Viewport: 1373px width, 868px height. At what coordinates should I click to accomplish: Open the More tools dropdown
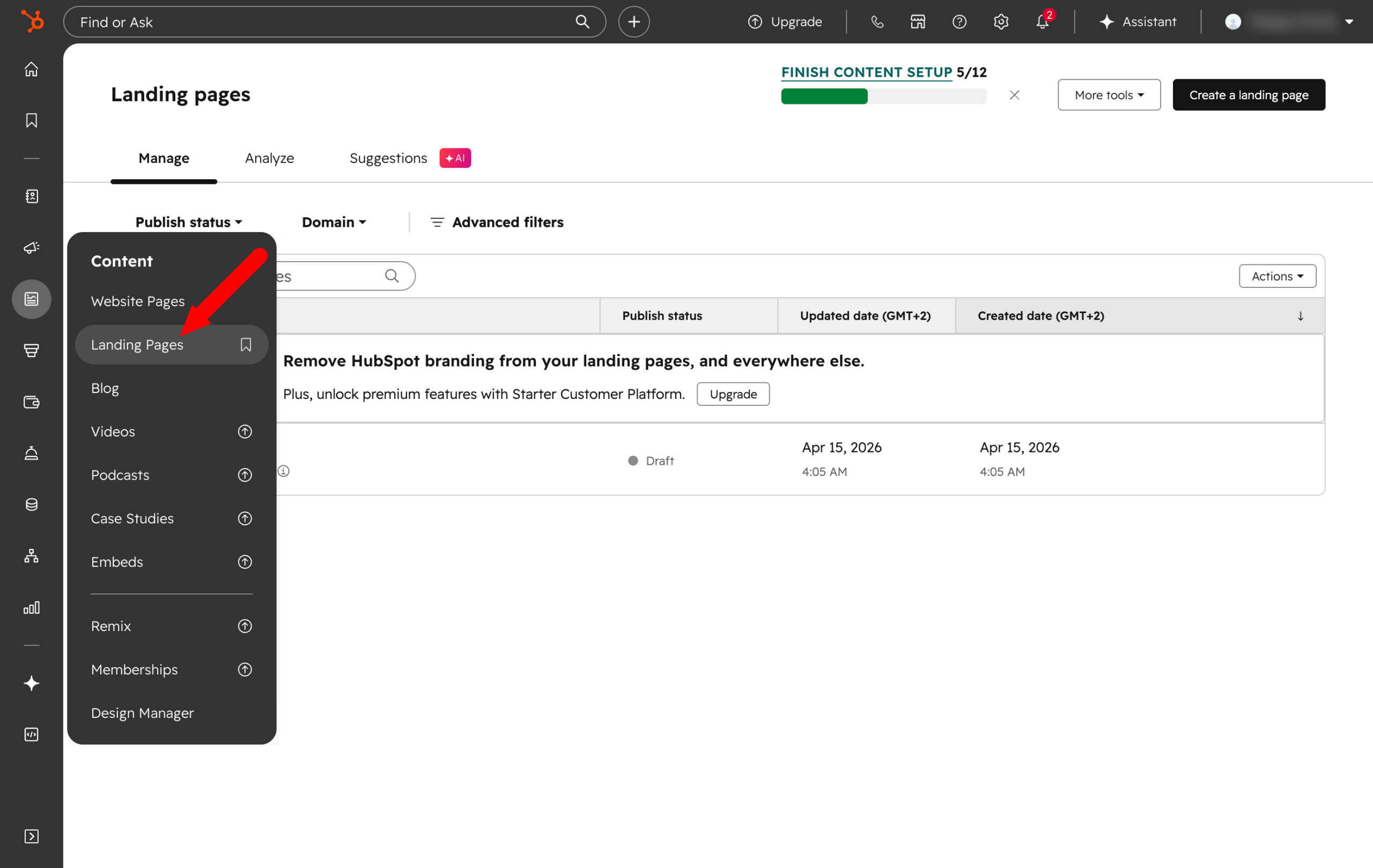pyautogui.click(x=1109, y=94)
